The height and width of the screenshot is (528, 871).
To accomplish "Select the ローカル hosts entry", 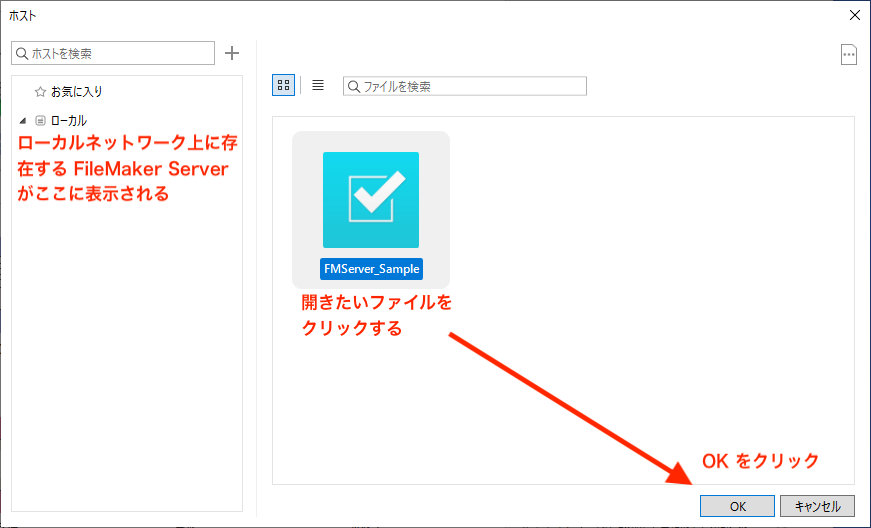I will 69,120.
